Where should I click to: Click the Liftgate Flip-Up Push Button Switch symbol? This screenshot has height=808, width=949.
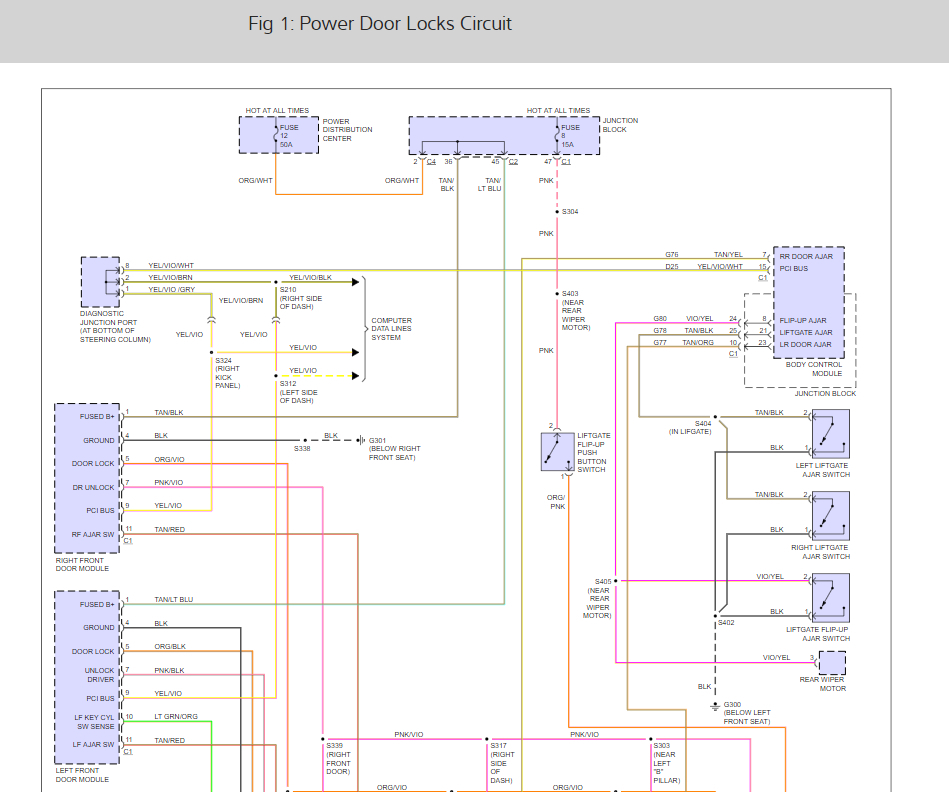(x=557, y=452)
